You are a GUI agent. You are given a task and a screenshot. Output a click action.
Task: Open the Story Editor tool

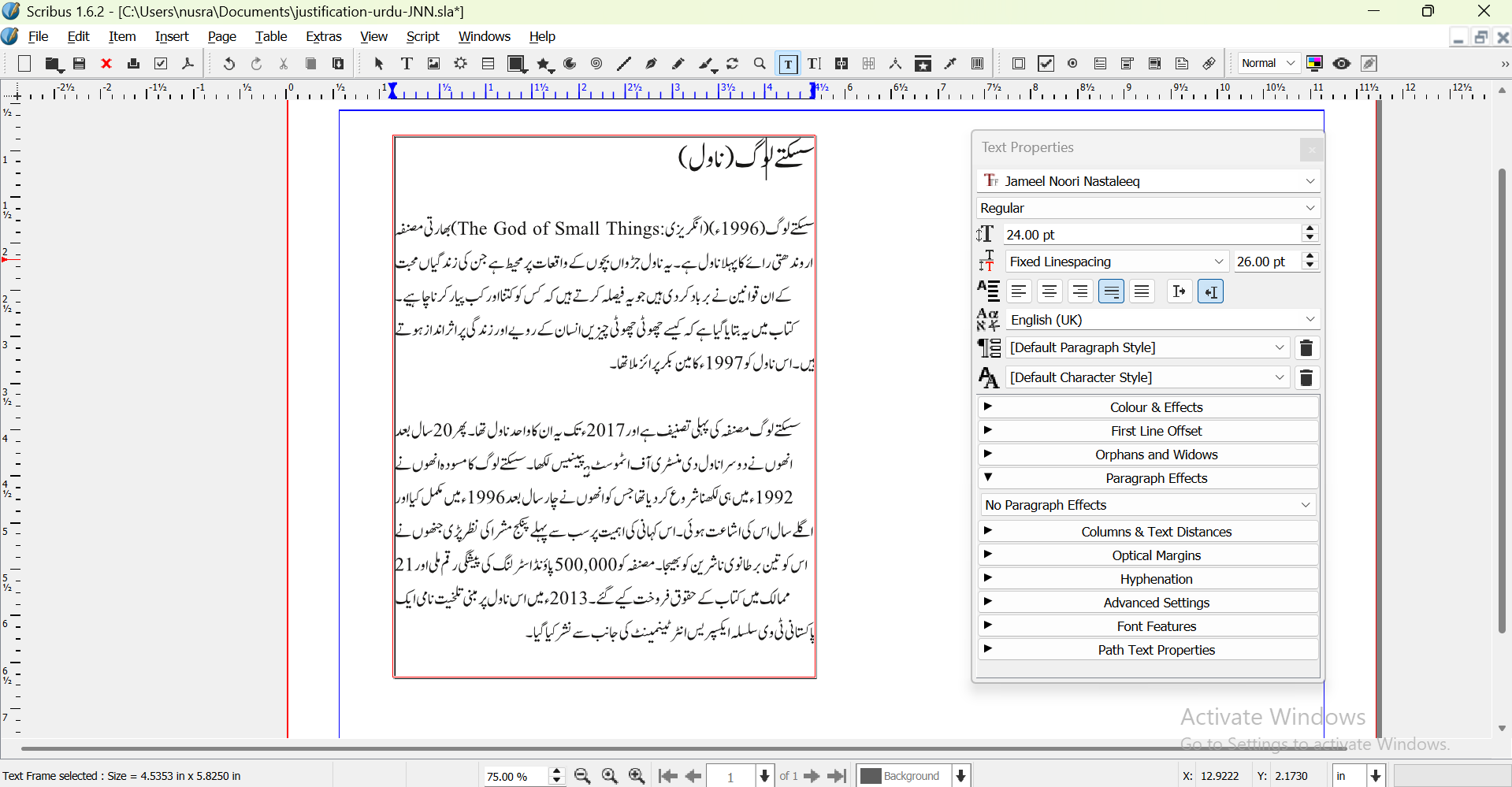click(x=814, y=64)
